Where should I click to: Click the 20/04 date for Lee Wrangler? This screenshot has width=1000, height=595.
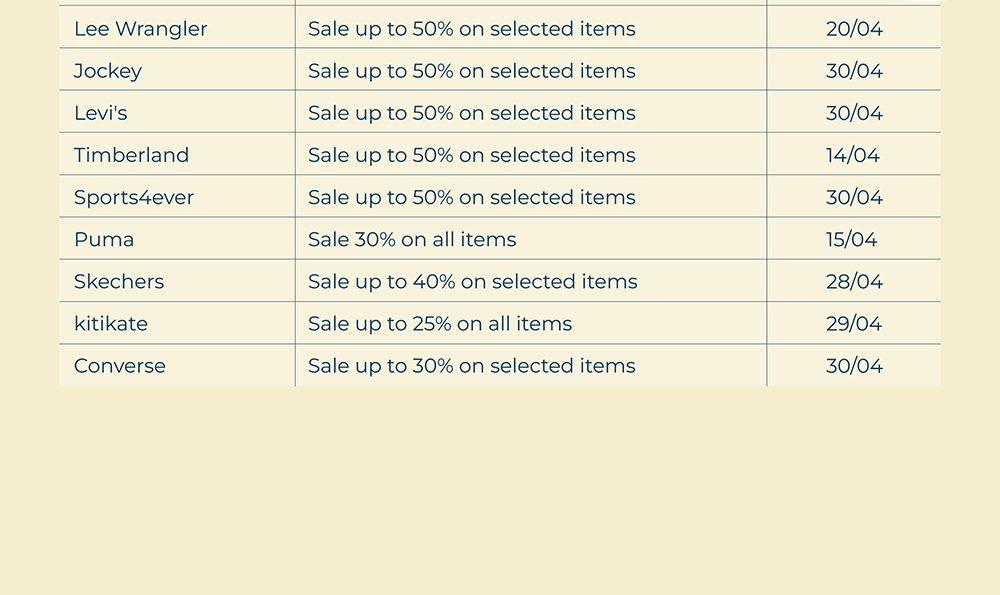point(854,29)
